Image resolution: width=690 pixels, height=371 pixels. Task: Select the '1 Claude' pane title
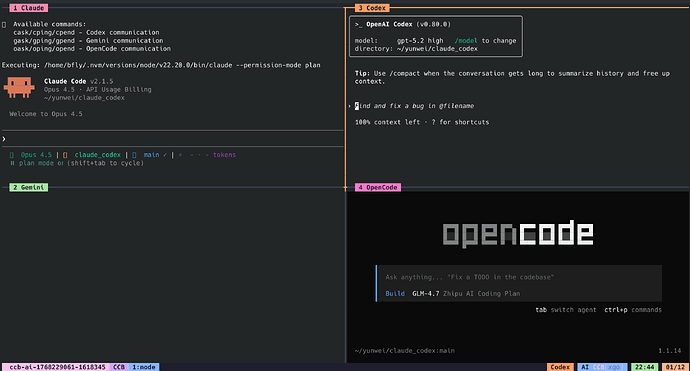click(x=29, y=8)
